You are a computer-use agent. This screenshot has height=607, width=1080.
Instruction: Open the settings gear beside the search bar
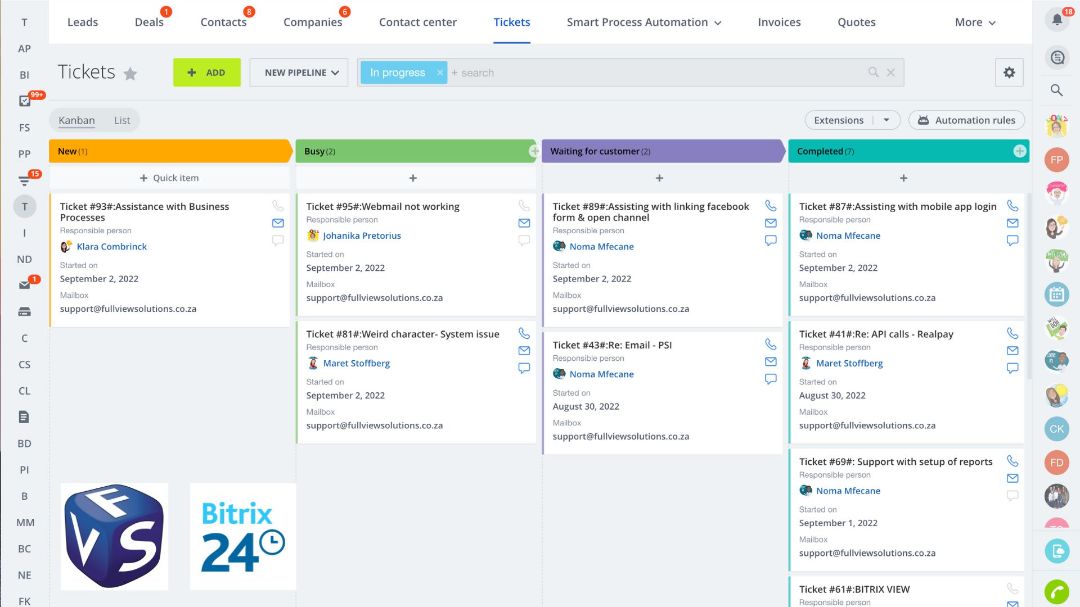tap(1009, 72)
